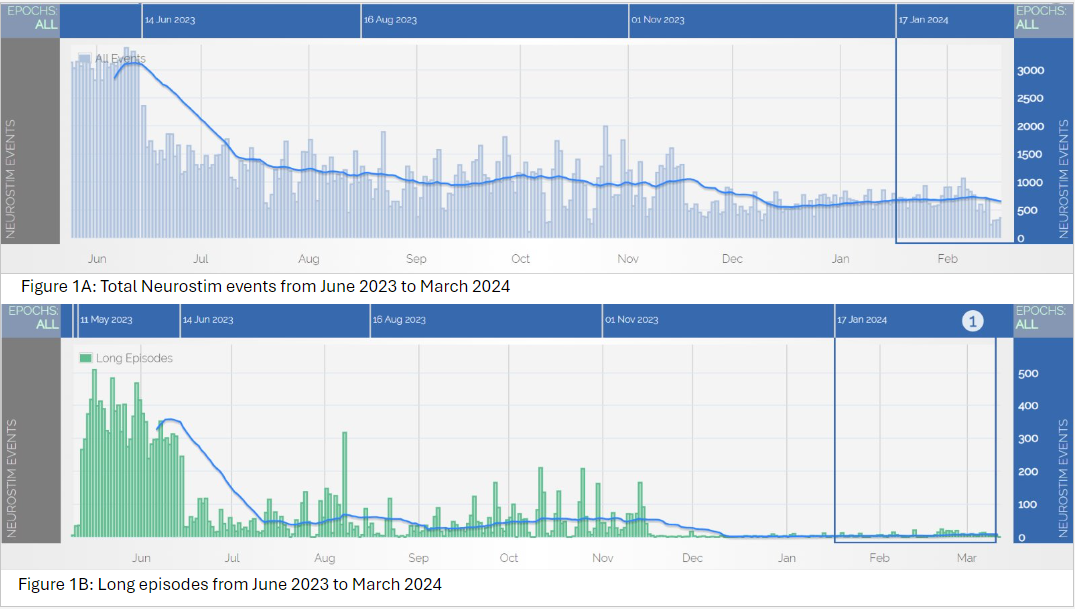
Task: Open 17 Jan 2024 epoch in top chart
Action: tap(923, 20)
